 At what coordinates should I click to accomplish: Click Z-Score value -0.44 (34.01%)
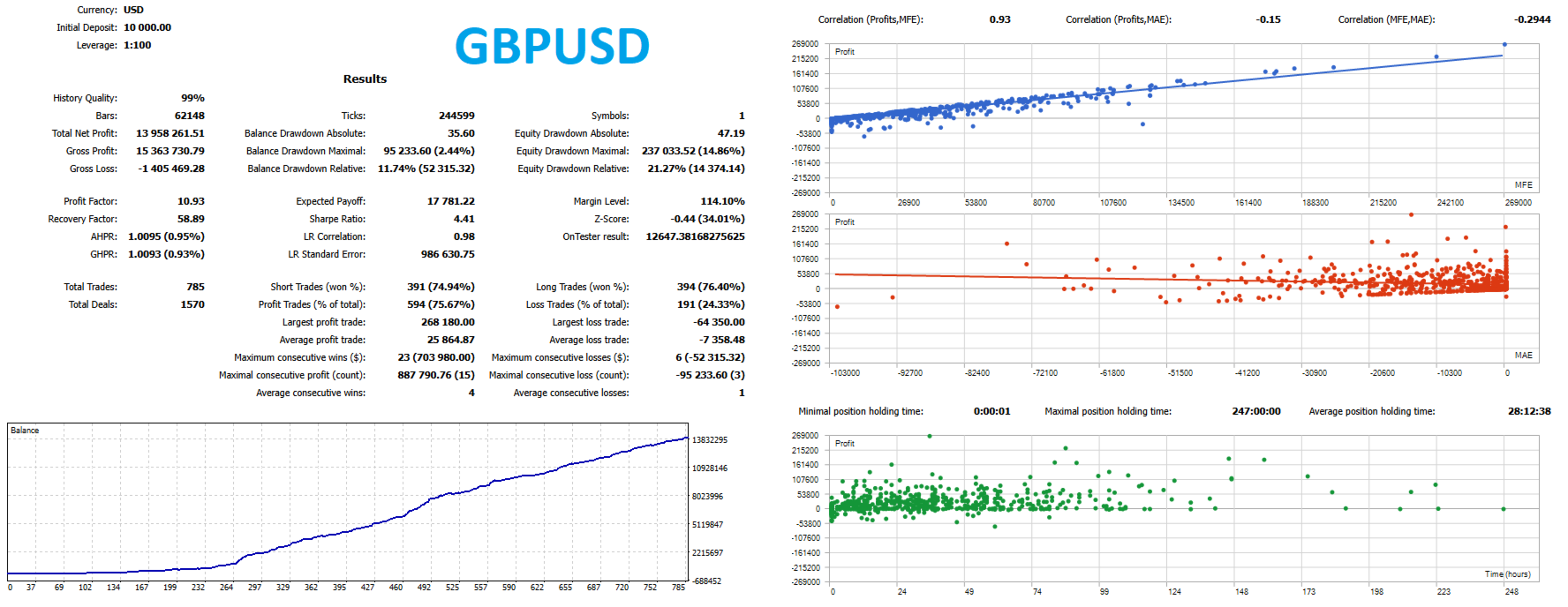(707, 219)
